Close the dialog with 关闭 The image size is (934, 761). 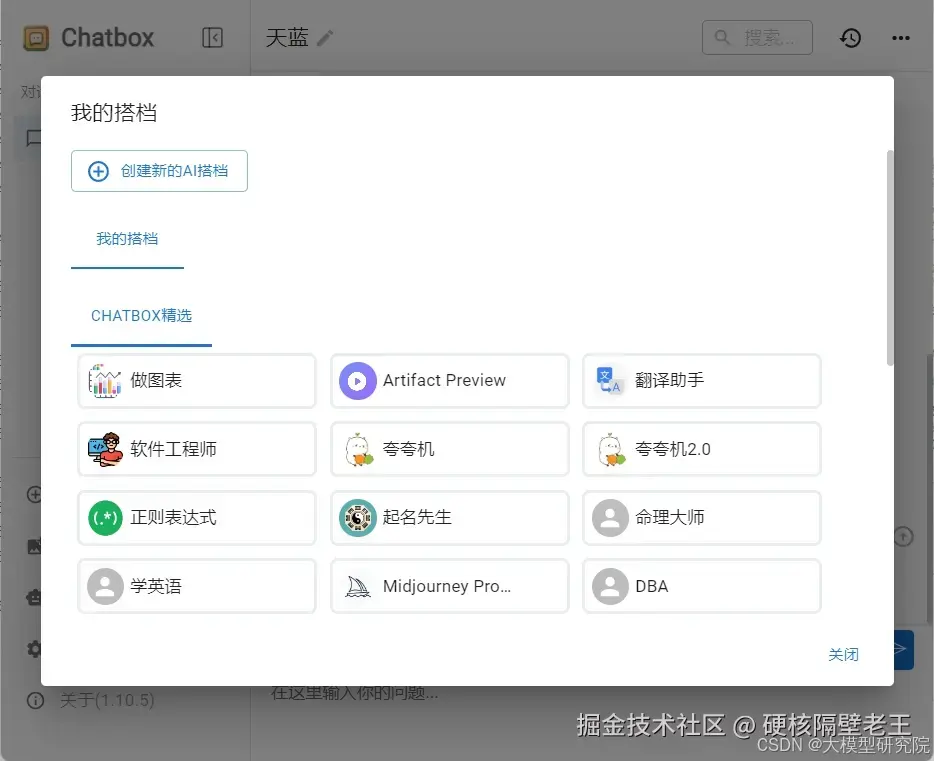(x=843, y=655)
